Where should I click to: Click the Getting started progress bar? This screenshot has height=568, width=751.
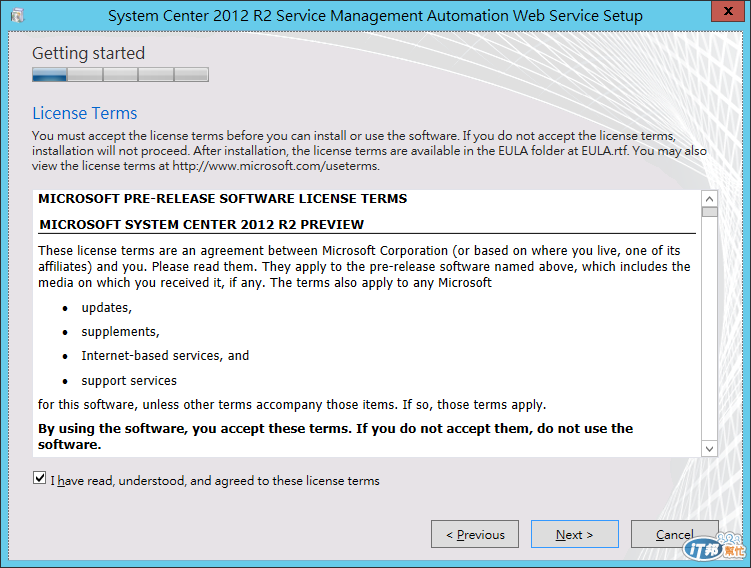click(x=120, y=75)
